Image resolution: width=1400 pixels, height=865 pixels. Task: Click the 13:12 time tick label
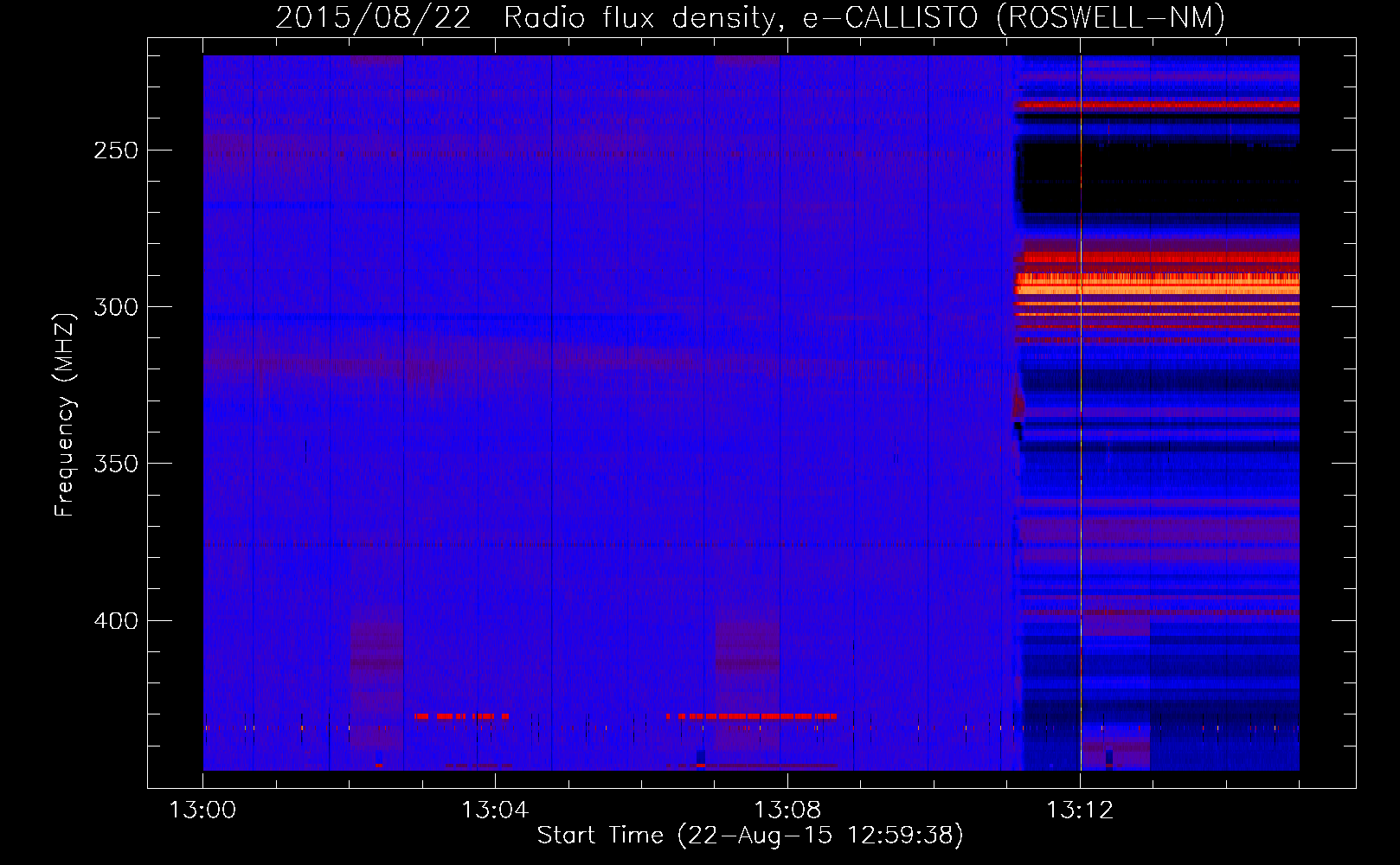1080,810
